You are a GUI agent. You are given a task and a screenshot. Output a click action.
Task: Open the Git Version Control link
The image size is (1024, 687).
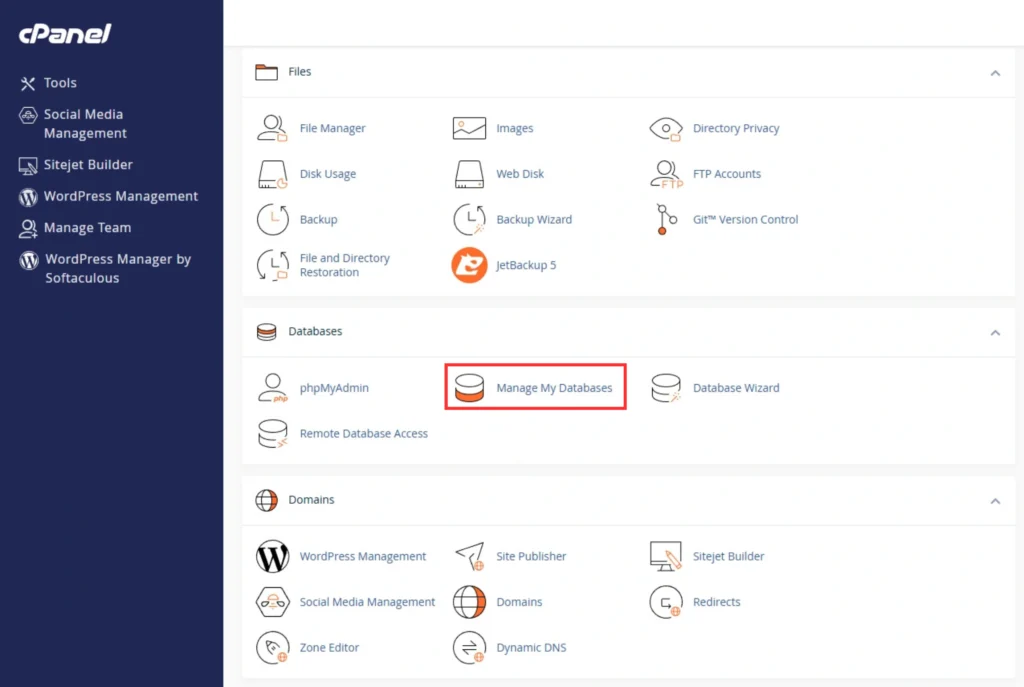click(x=745, y=219)
